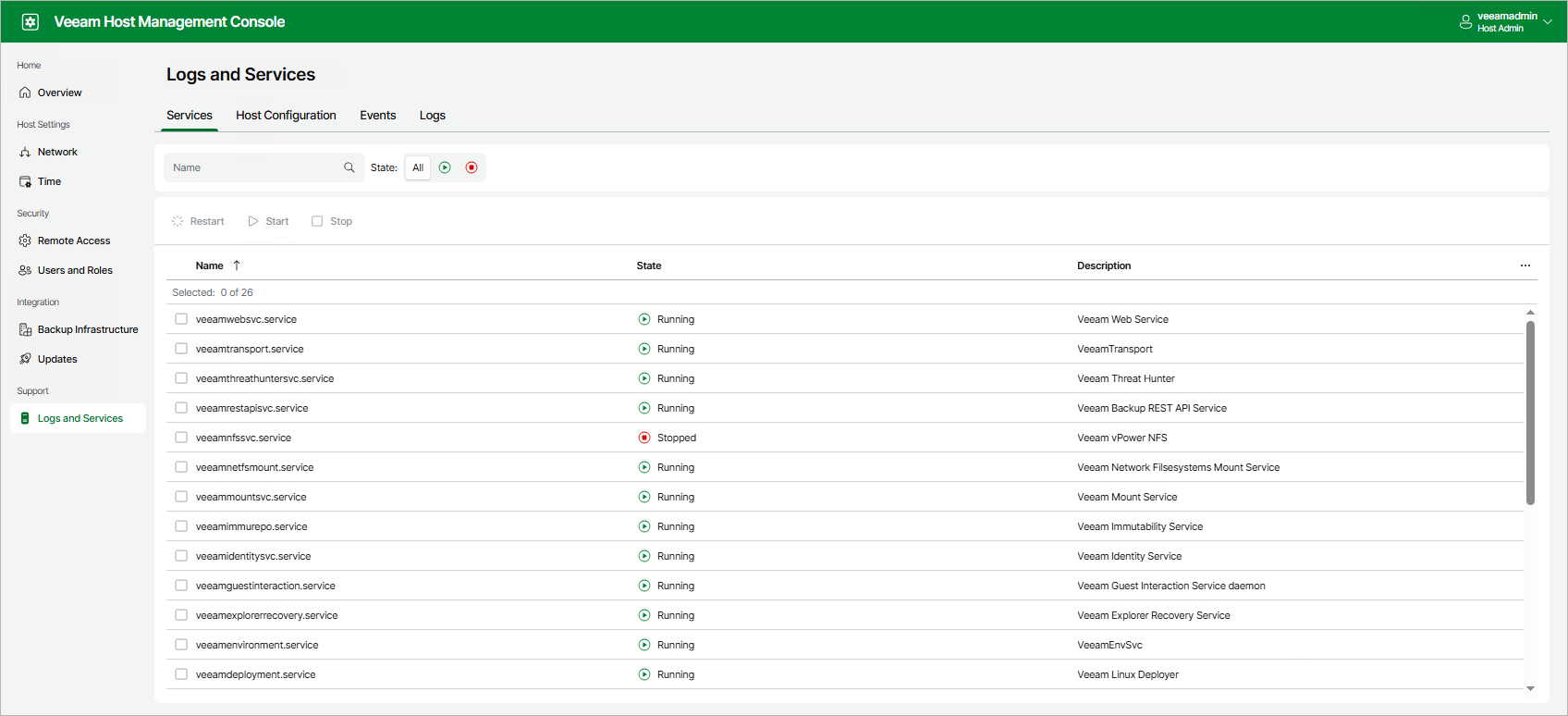Viewport: 1568px width, 716px height.
Task: Click Running status icon for veeamtransport.service
Action: click(644, 349)
